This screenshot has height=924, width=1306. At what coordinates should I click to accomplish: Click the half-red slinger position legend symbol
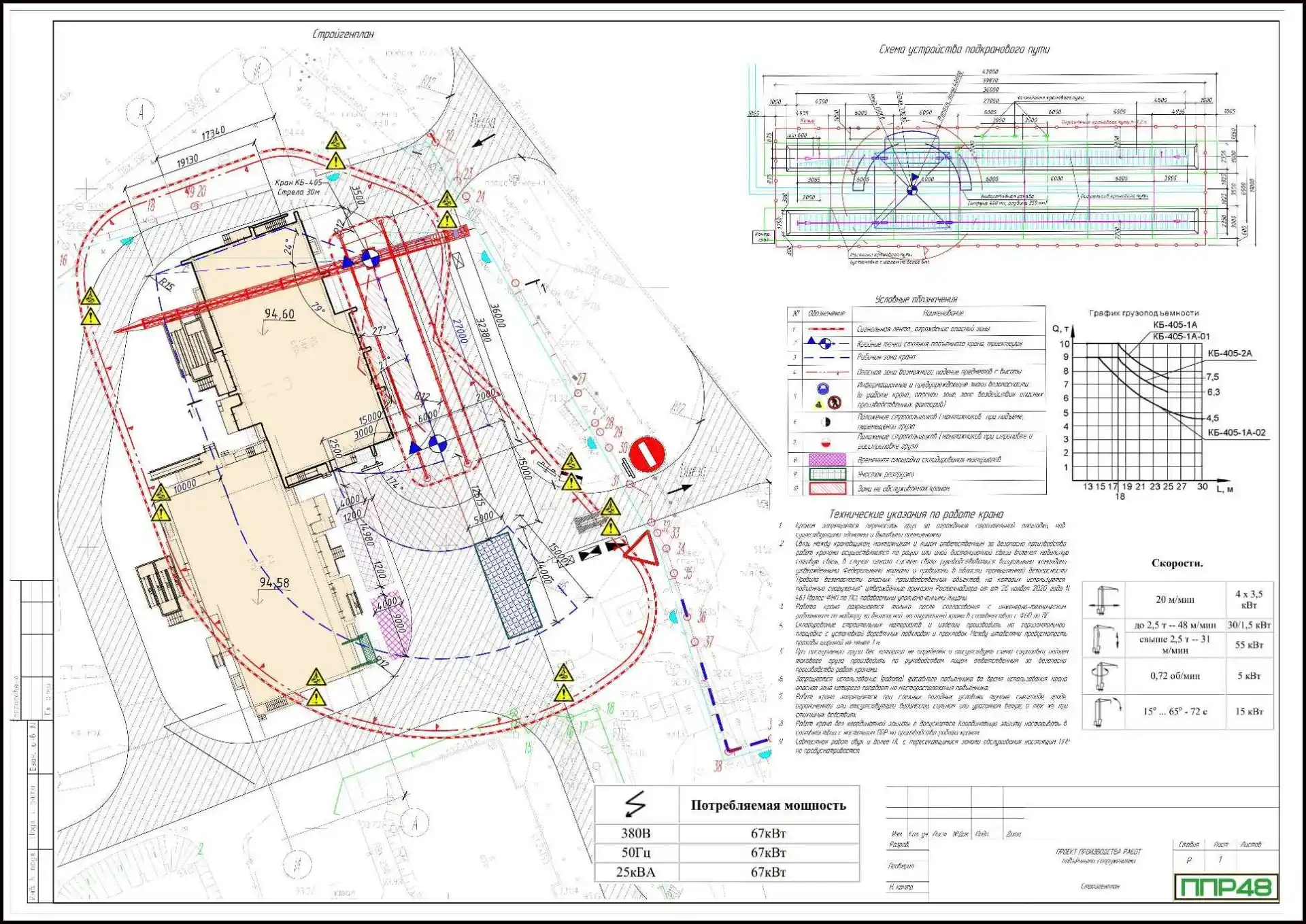(826, 443)
